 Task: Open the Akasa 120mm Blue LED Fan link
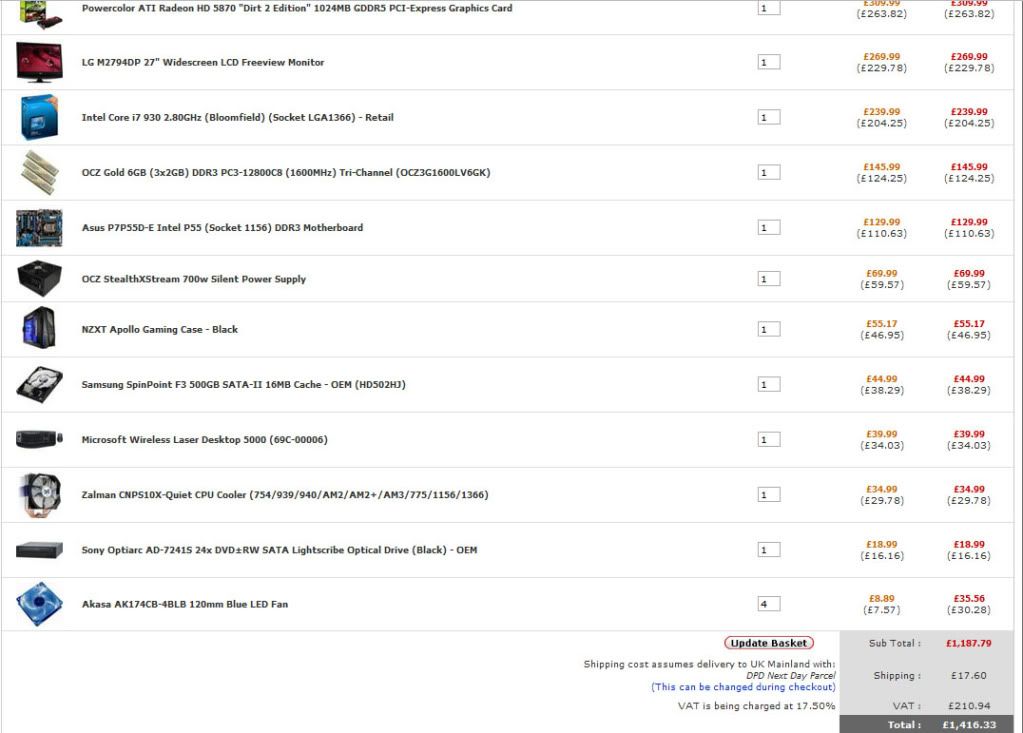(185, 605)
